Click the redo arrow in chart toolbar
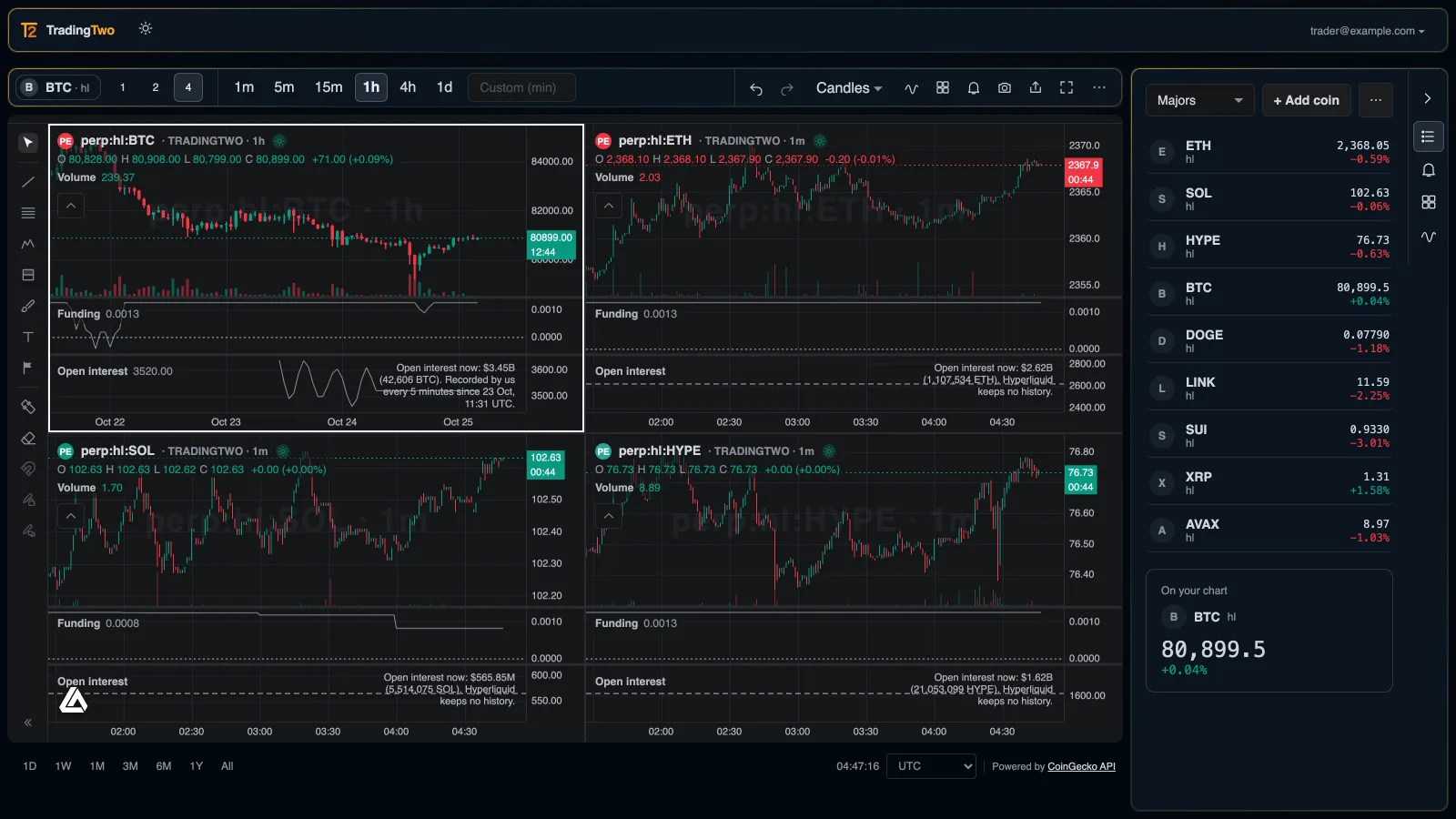Image resolution: width=1456 pixels, height=819 pixels. (x=787, y=88)
